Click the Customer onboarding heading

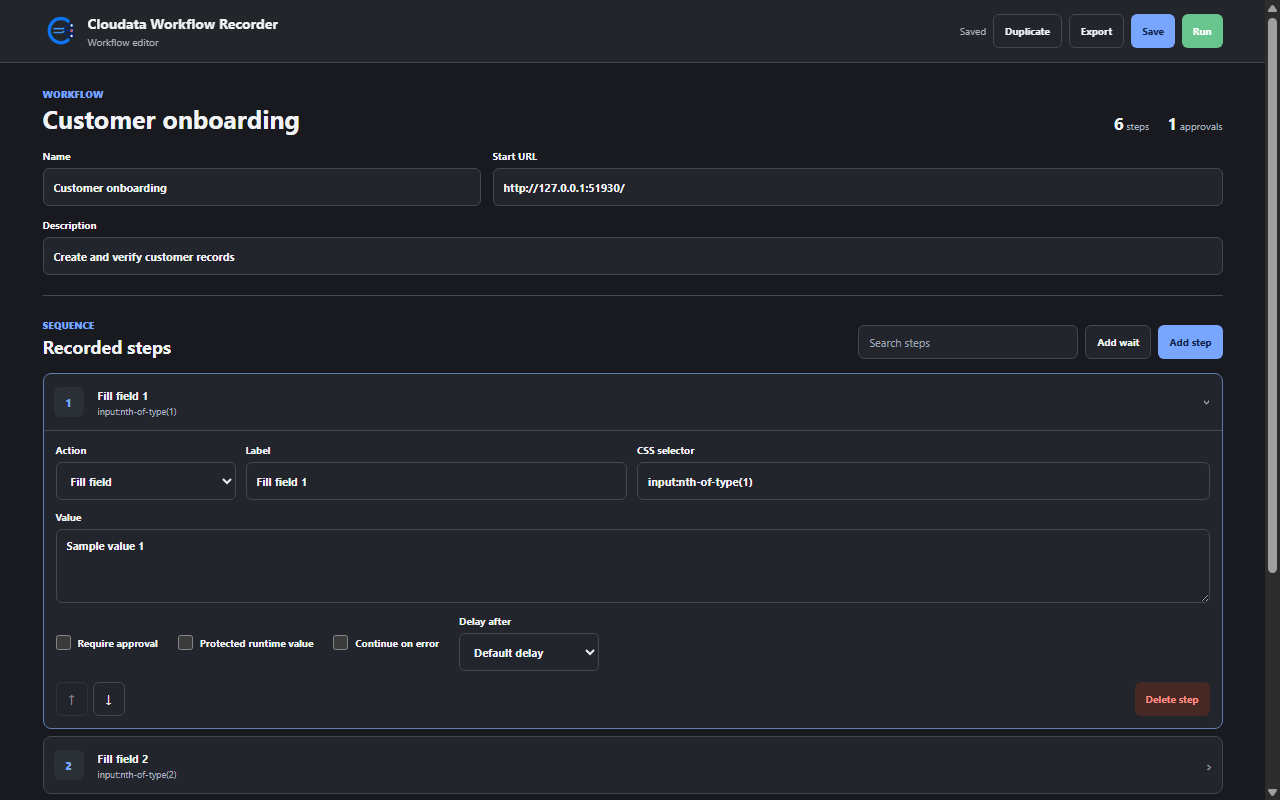[171, 120]
